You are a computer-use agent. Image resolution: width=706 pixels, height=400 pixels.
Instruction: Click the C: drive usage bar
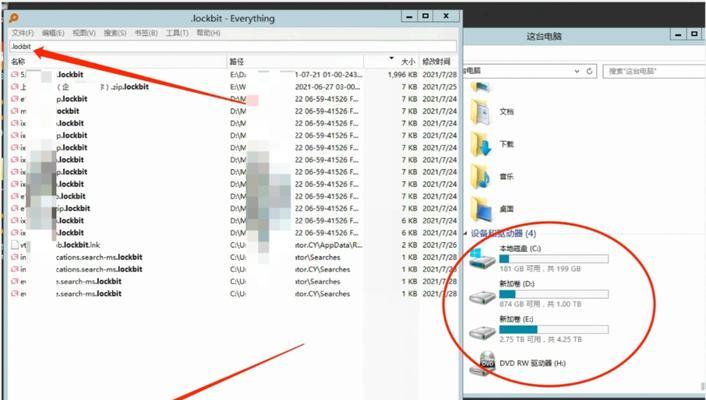(x=554, y=259)
